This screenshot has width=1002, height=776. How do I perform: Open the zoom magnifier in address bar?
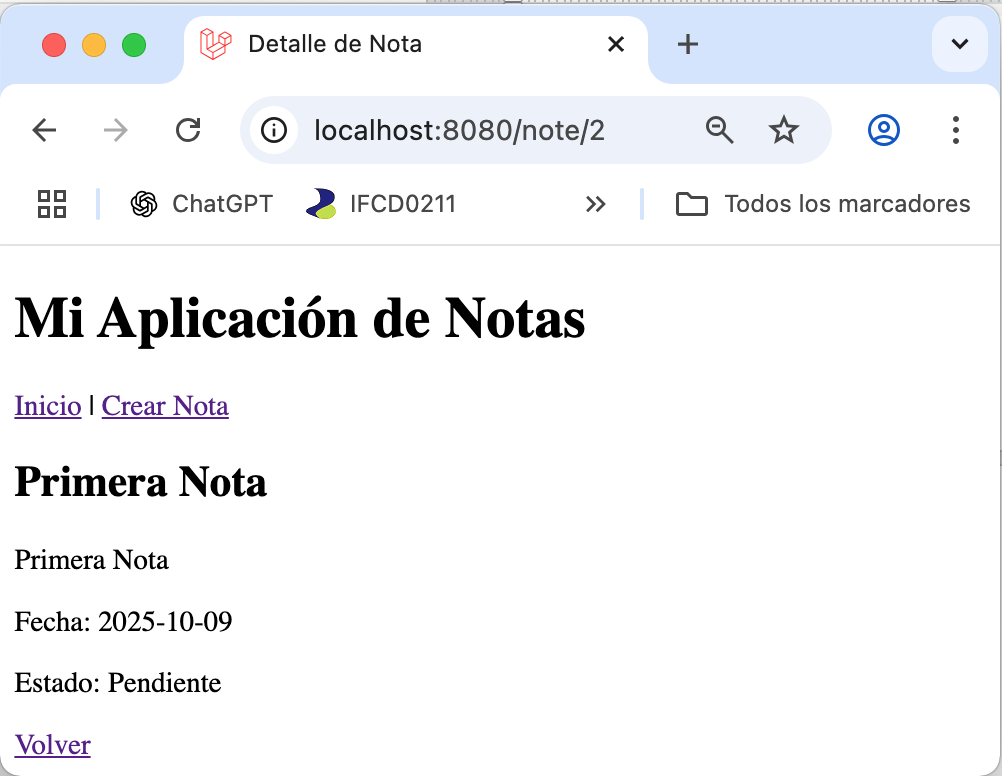coord(719,130)
